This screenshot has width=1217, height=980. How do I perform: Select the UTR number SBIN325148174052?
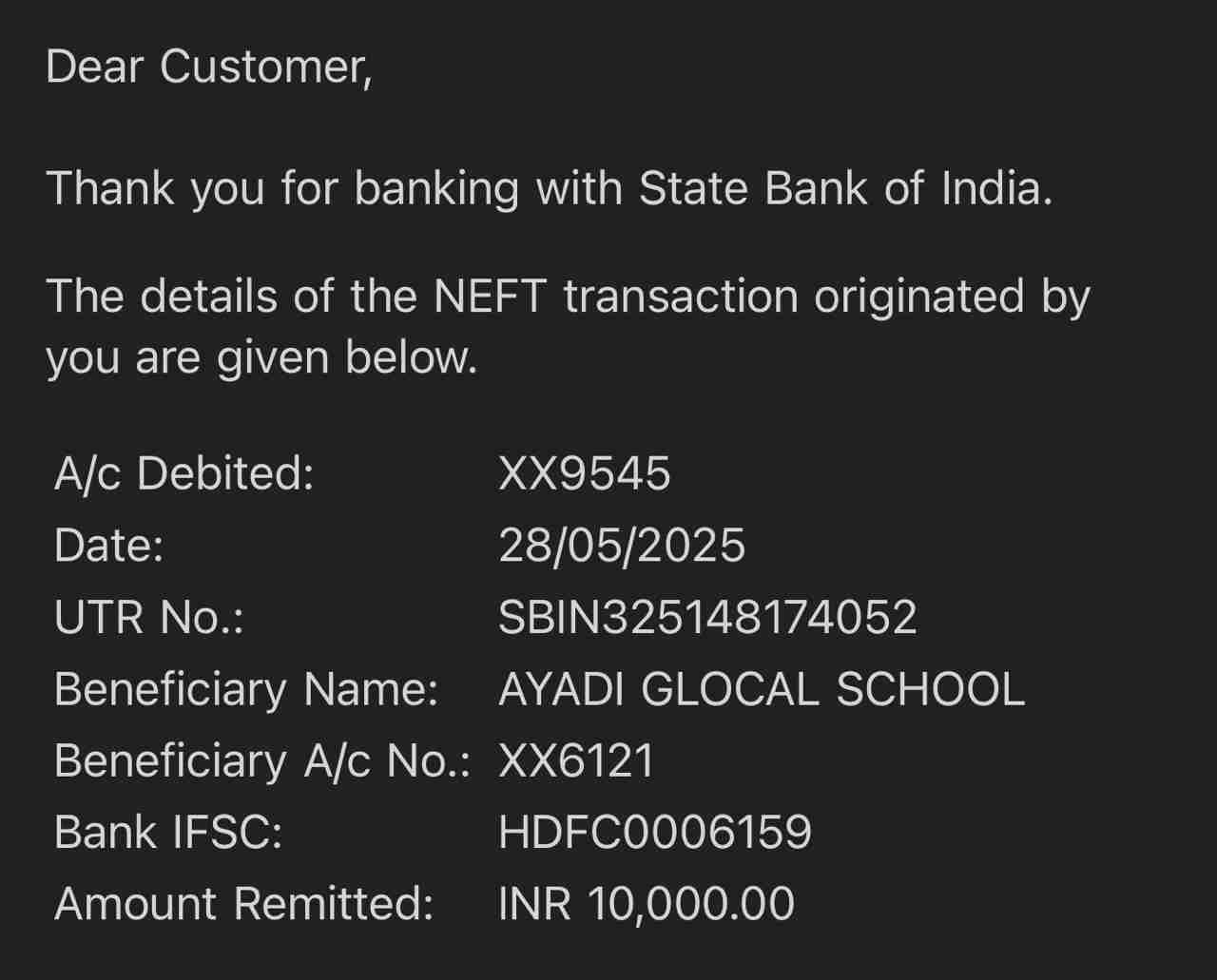point(707,617)
